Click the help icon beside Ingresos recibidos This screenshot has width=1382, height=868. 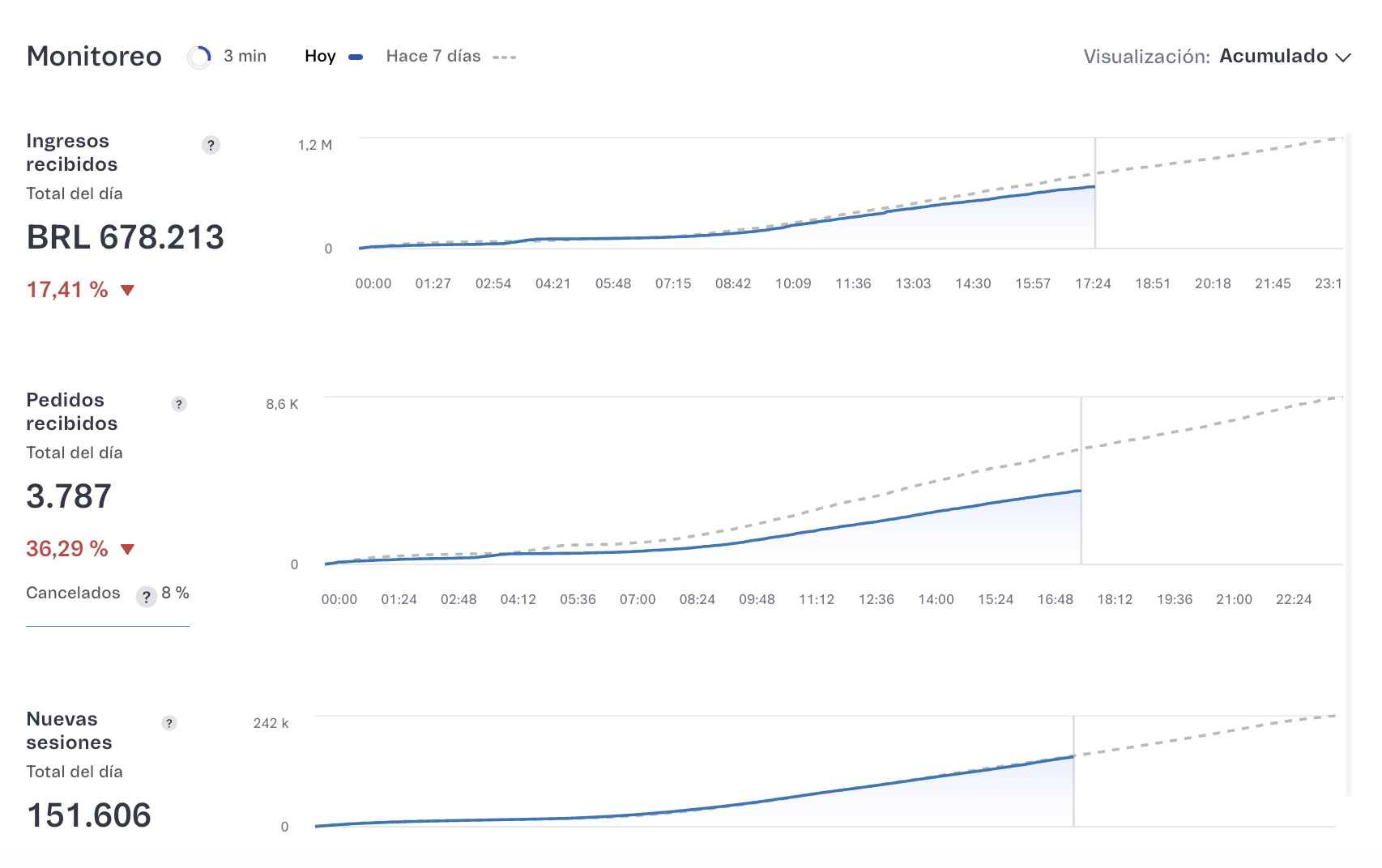(211, 145)
